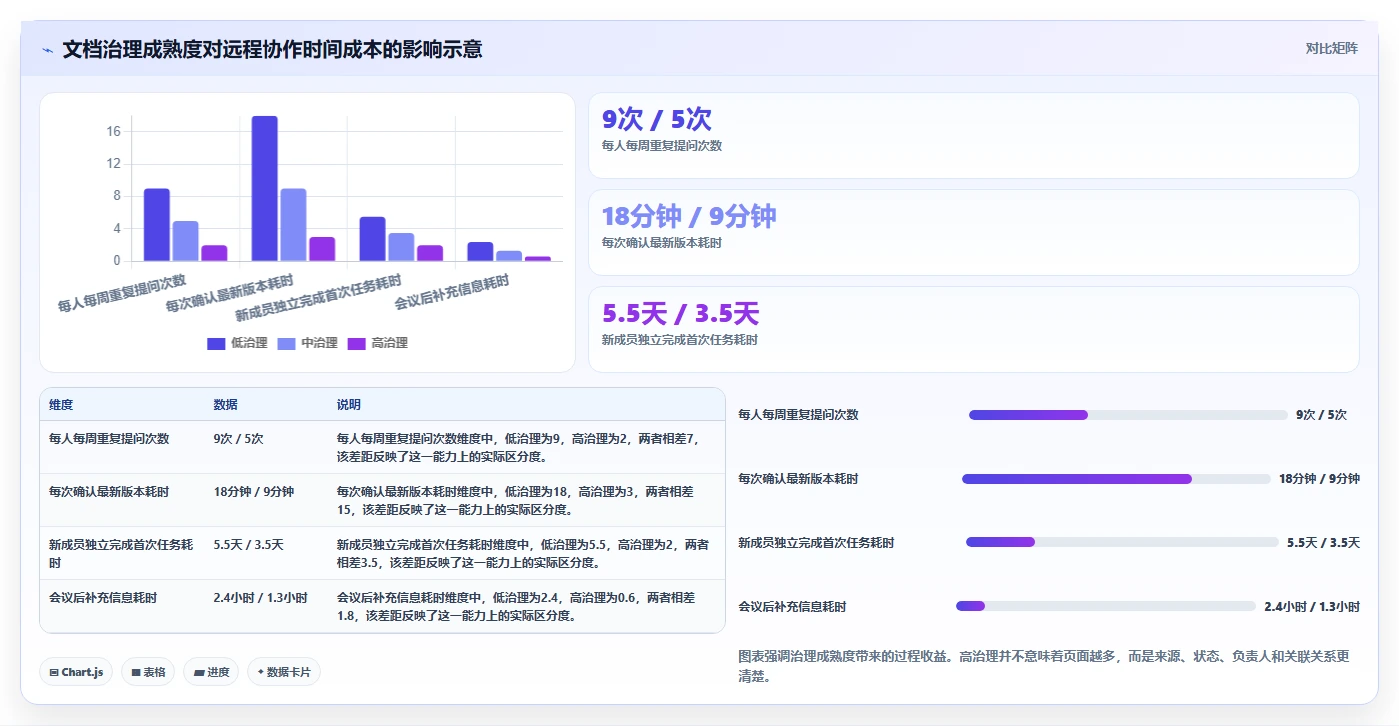Click the tallest bar, 低治理 for 每次确认最新版本耗时
The image size is (1399, 726).
265,189
